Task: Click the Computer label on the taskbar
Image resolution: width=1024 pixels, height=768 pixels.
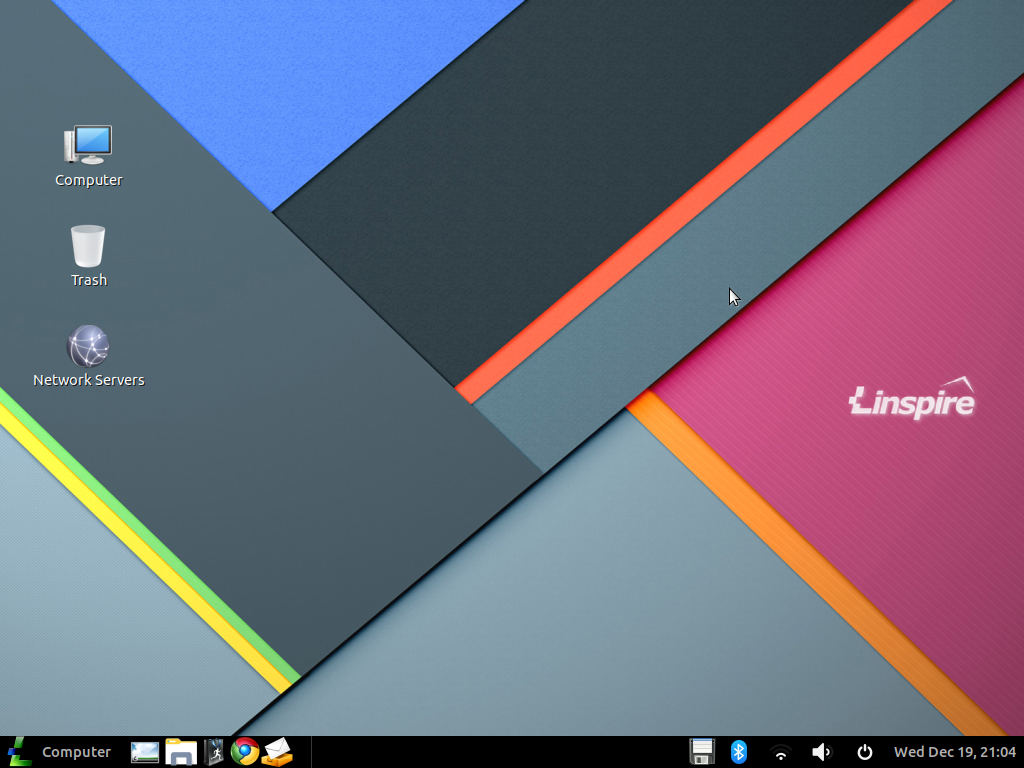Action: [x=76, y=751]
